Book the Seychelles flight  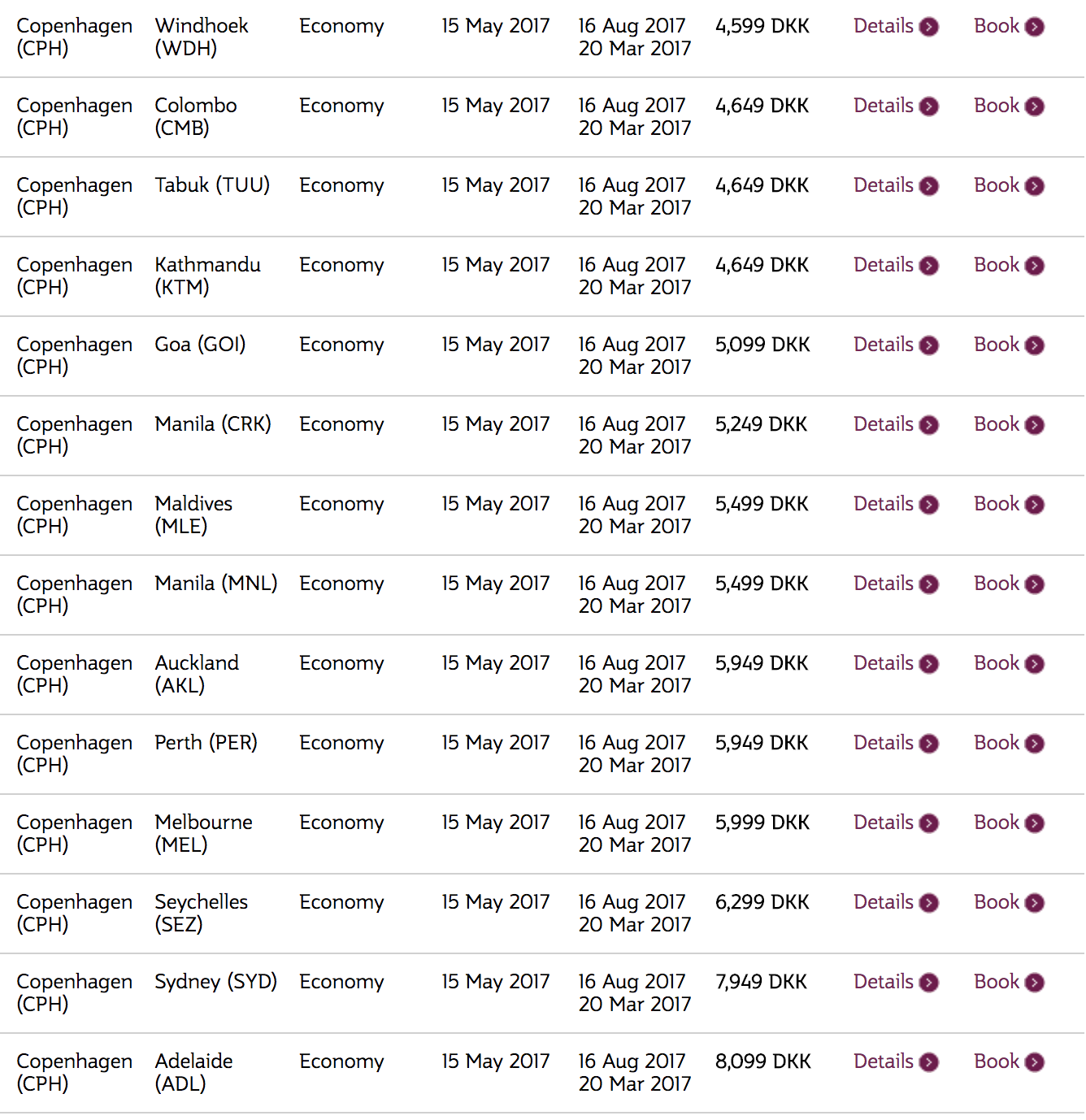997,902
